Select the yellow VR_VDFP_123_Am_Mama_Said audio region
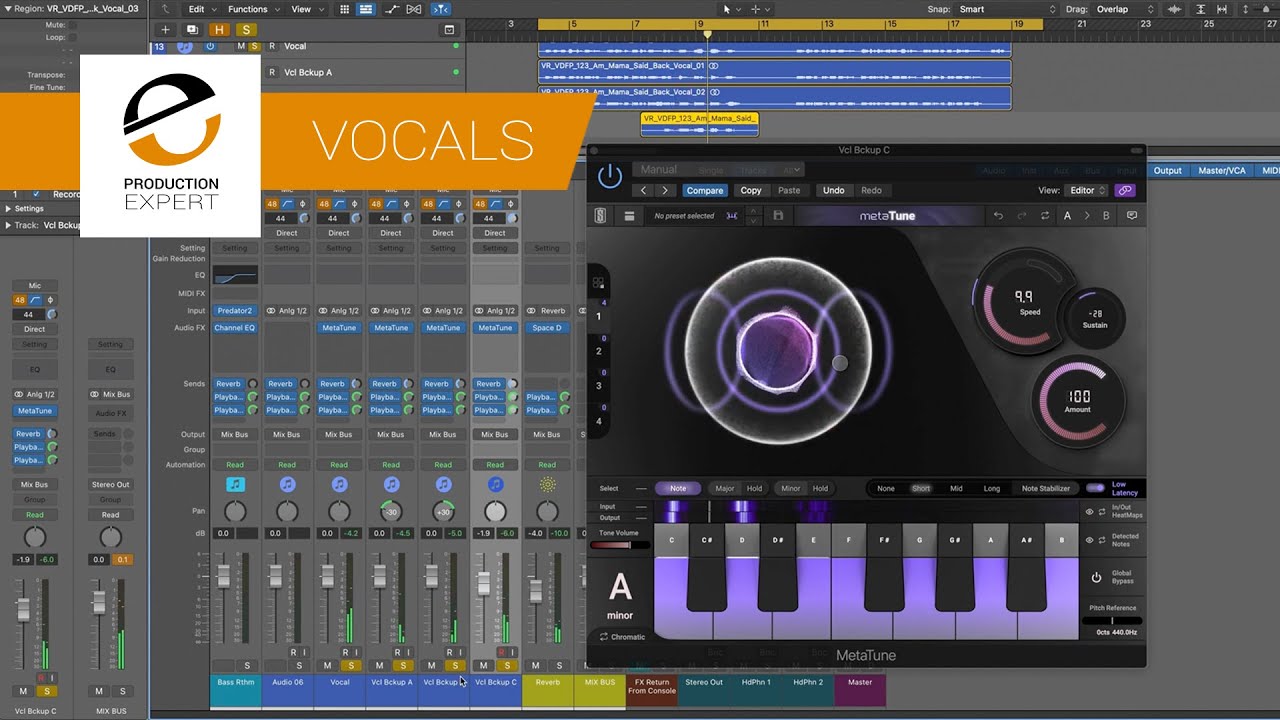Viewport: 1280px width, 720px height. tap(700, 124)
